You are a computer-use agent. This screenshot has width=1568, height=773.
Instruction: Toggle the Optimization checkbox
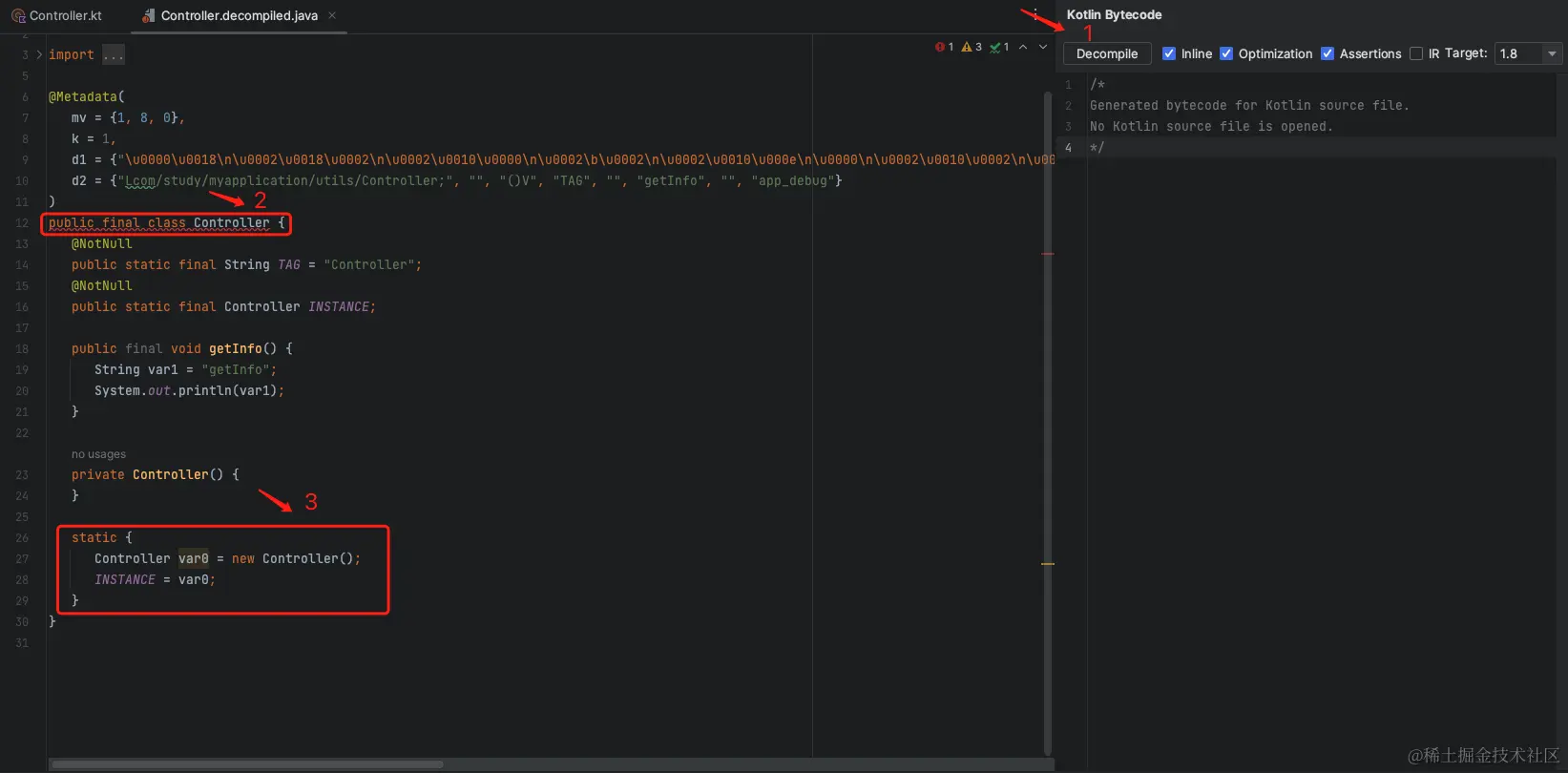[x=1226, y=53]
